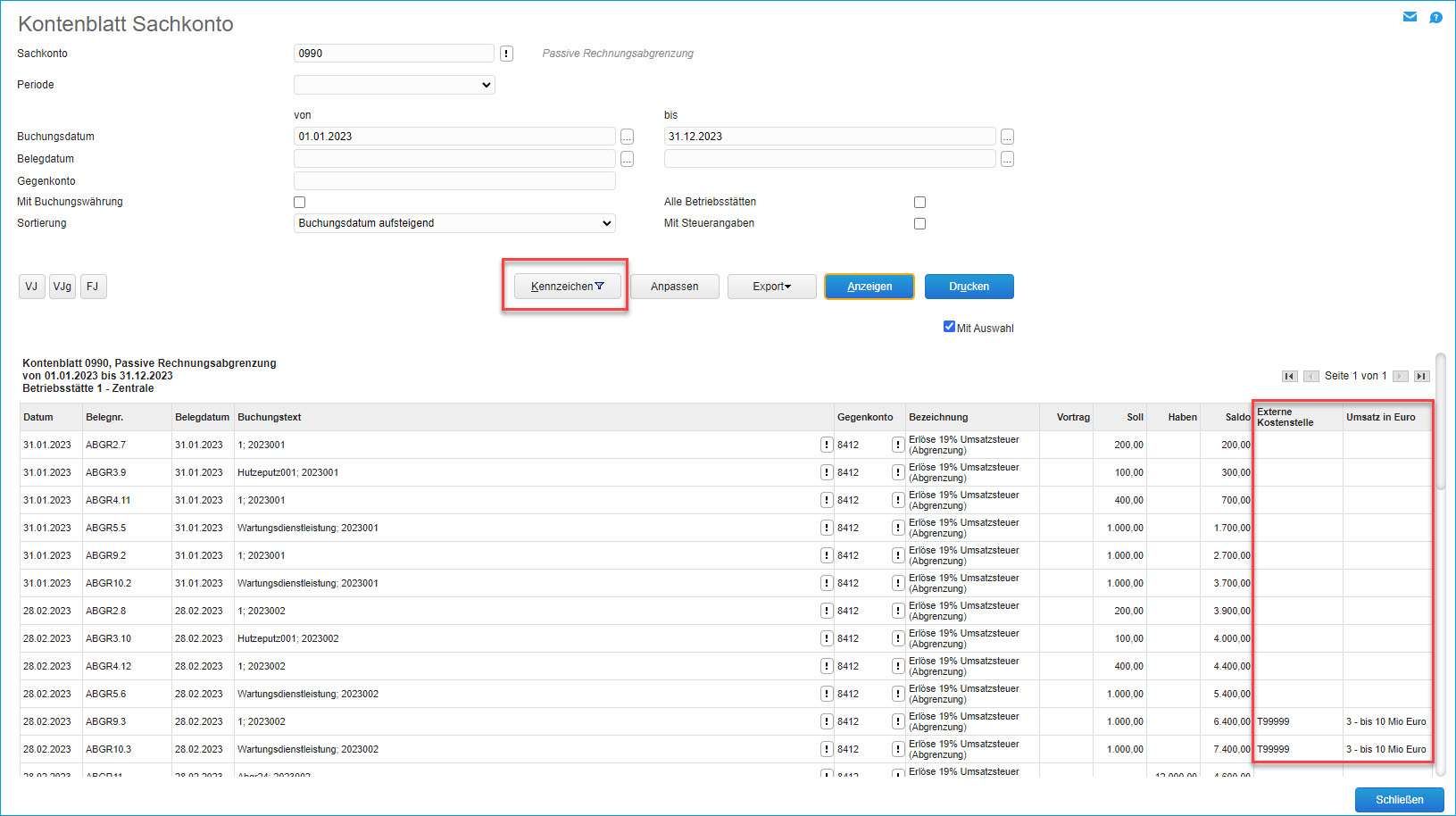This screenshot has width=1456, height=816.
Task: Open Gegenkonto info icon for ABGR9.3
Action: (x=897, y=721)
